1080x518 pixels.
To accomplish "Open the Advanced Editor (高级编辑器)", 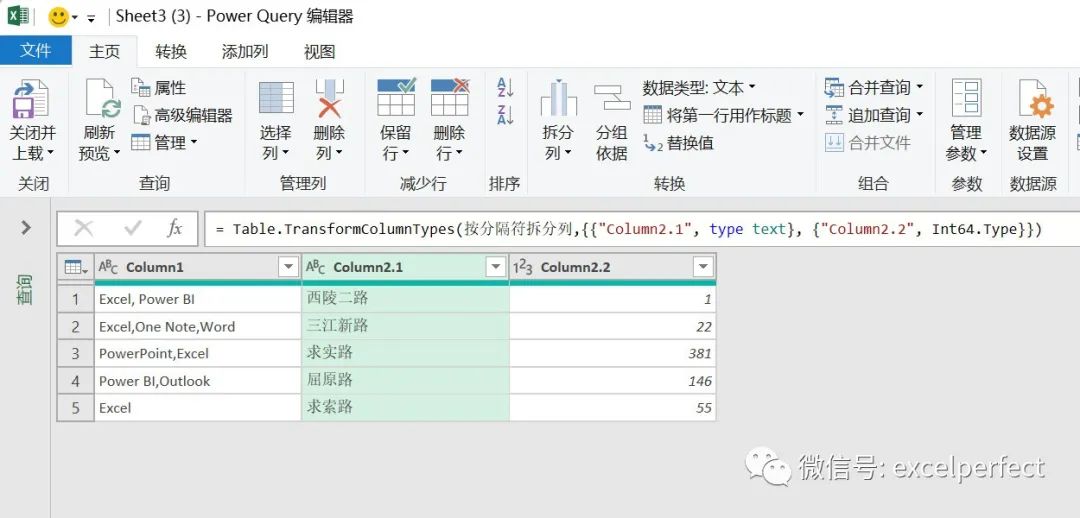I will [183, 115].
